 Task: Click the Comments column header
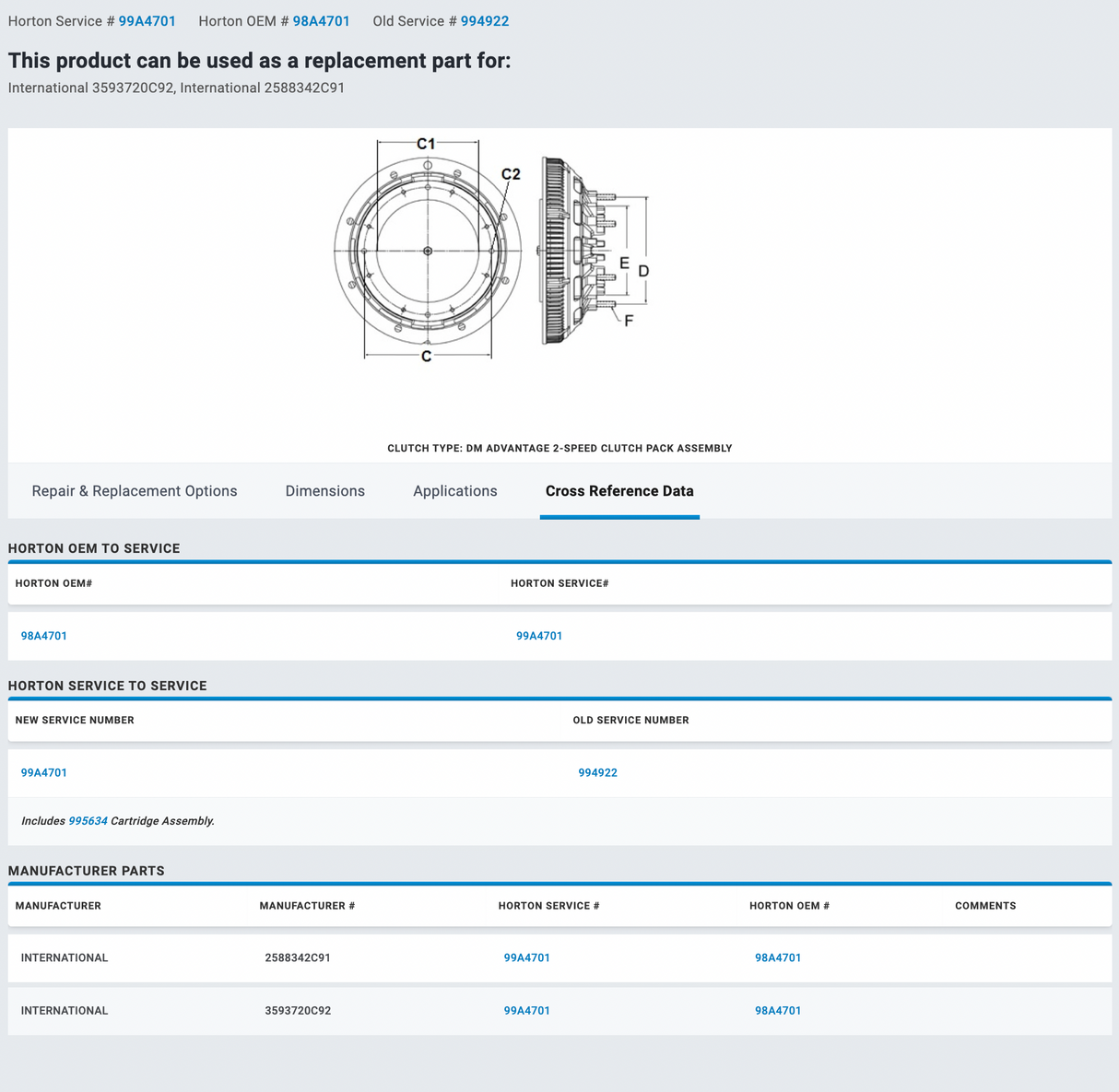pos(985,906)
